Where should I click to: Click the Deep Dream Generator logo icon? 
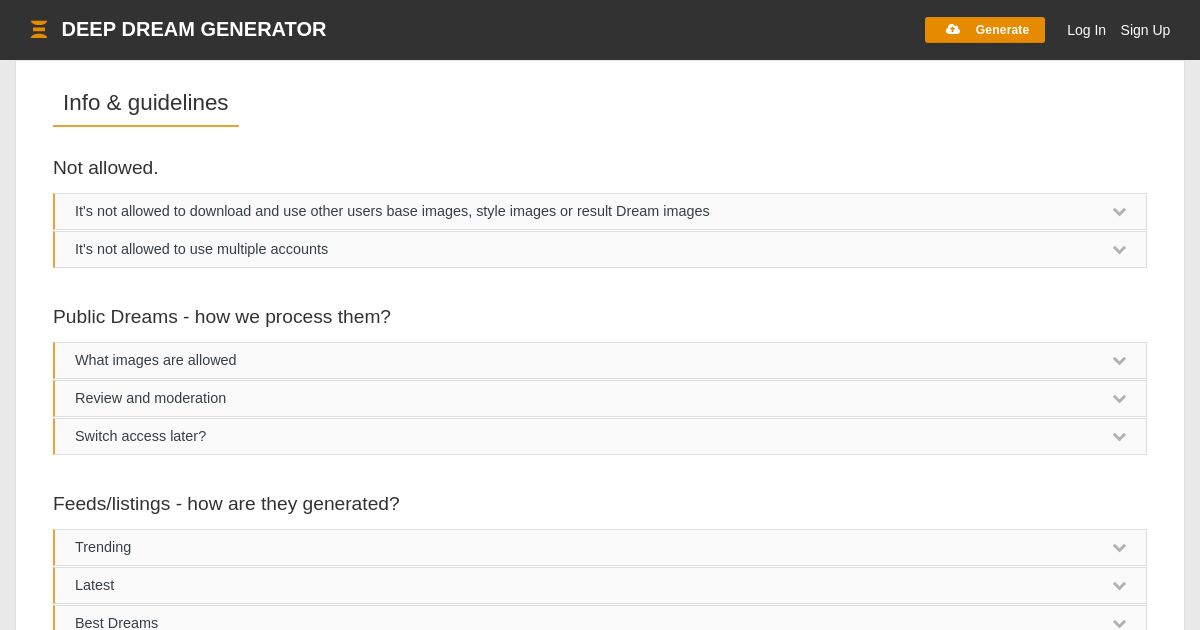pos(39,30)
